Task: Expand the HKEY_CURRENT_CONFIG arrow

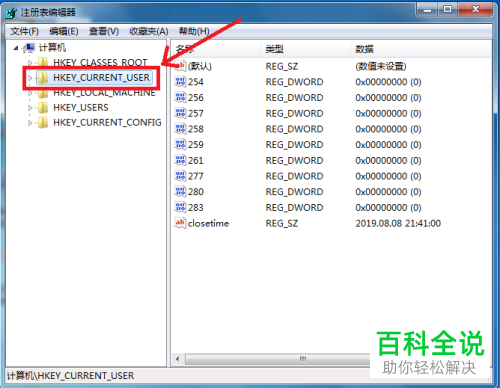Action: [x=30, y=123]
